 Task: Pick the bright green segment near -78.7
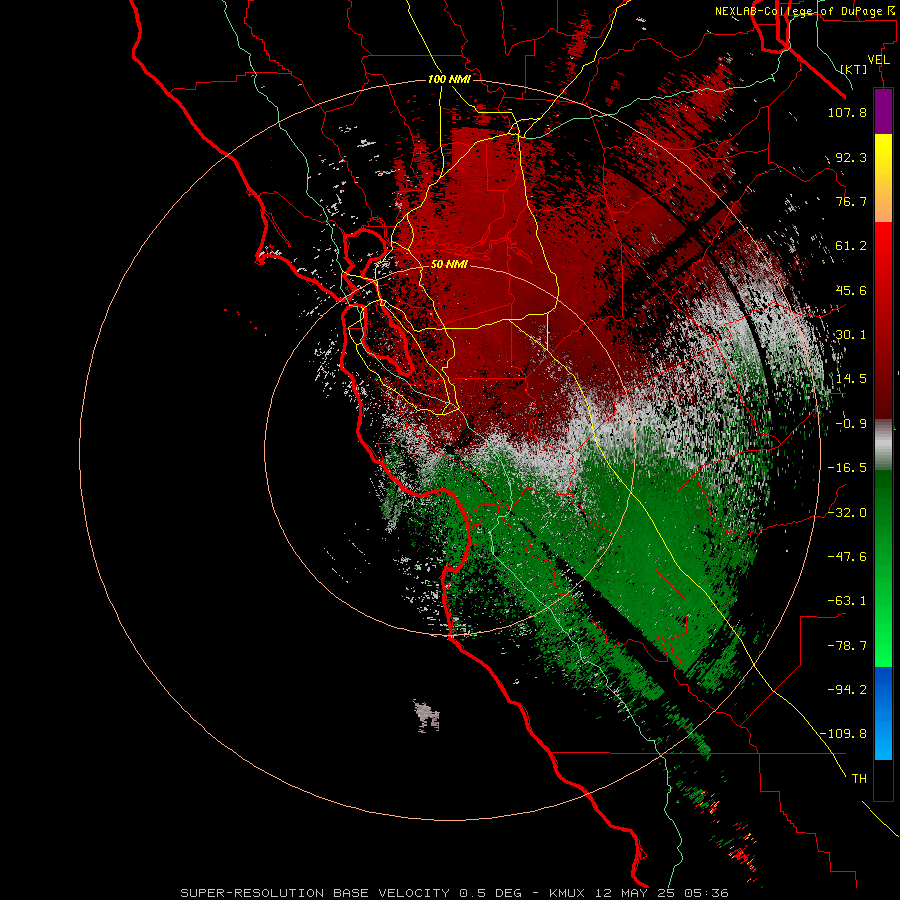pos(883,646)
